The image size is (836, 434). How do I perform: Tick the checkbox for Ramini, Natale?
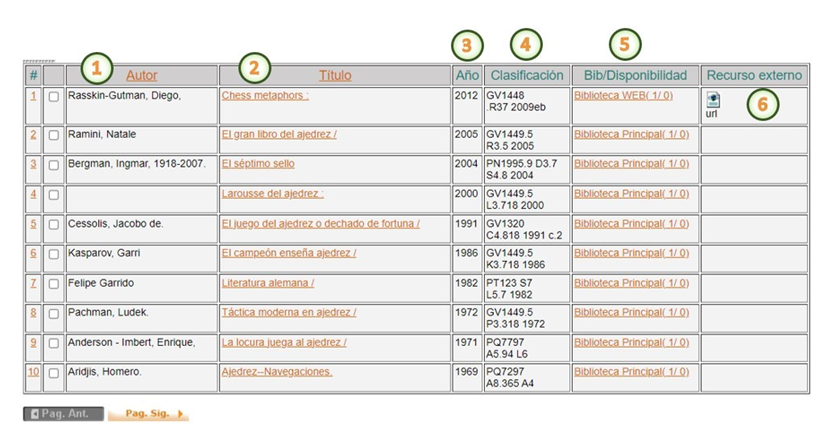tap(53, 135)
